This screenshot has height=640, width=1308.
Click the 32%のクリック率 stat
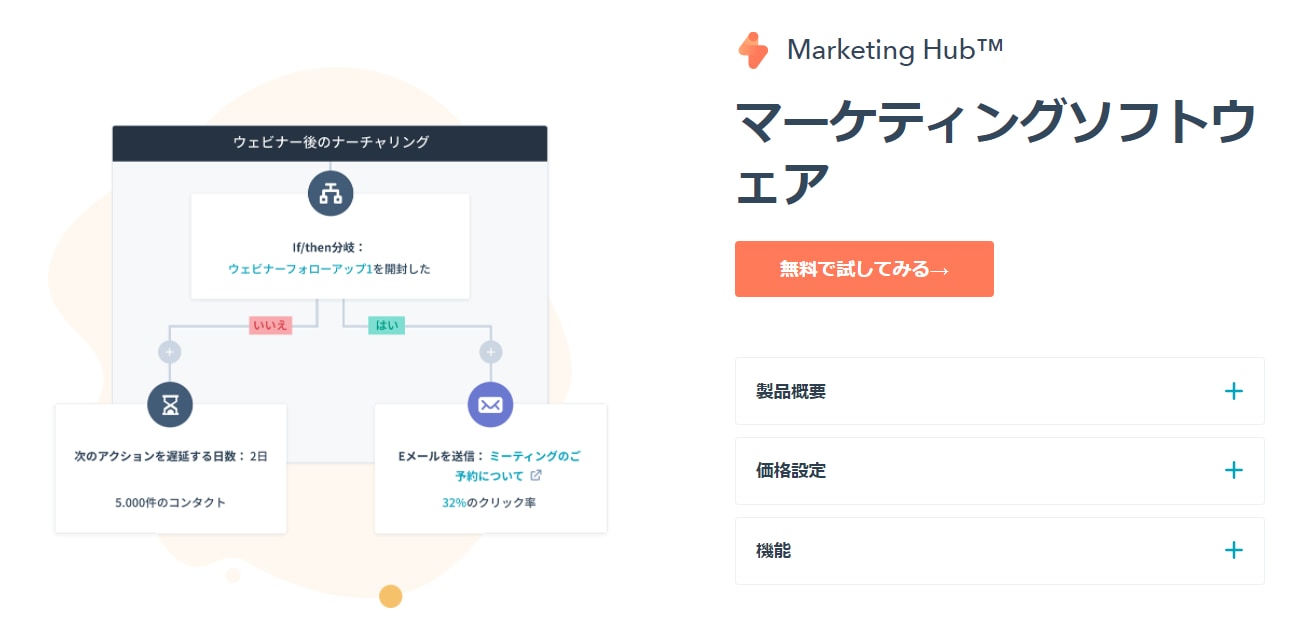click(490, 503)
